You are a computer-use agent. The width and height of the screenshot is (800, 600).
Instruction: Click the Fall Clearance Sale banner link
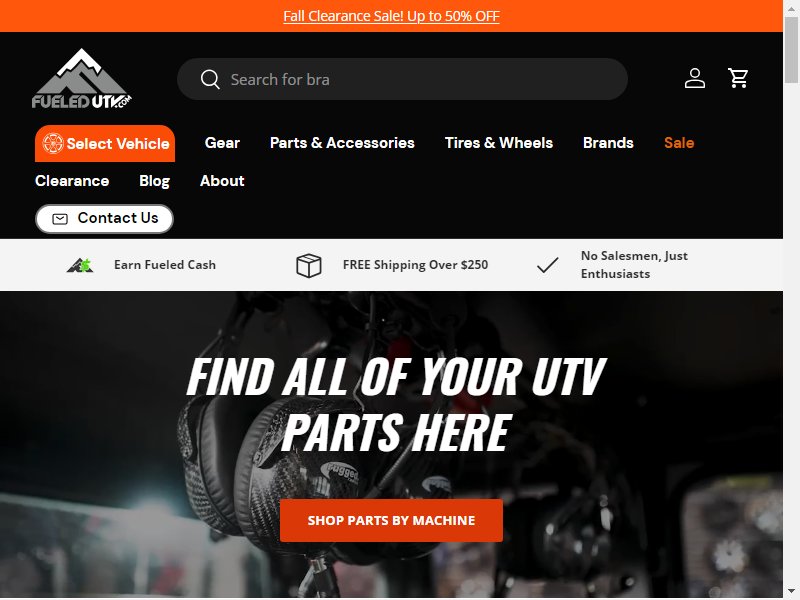point(391,16)
